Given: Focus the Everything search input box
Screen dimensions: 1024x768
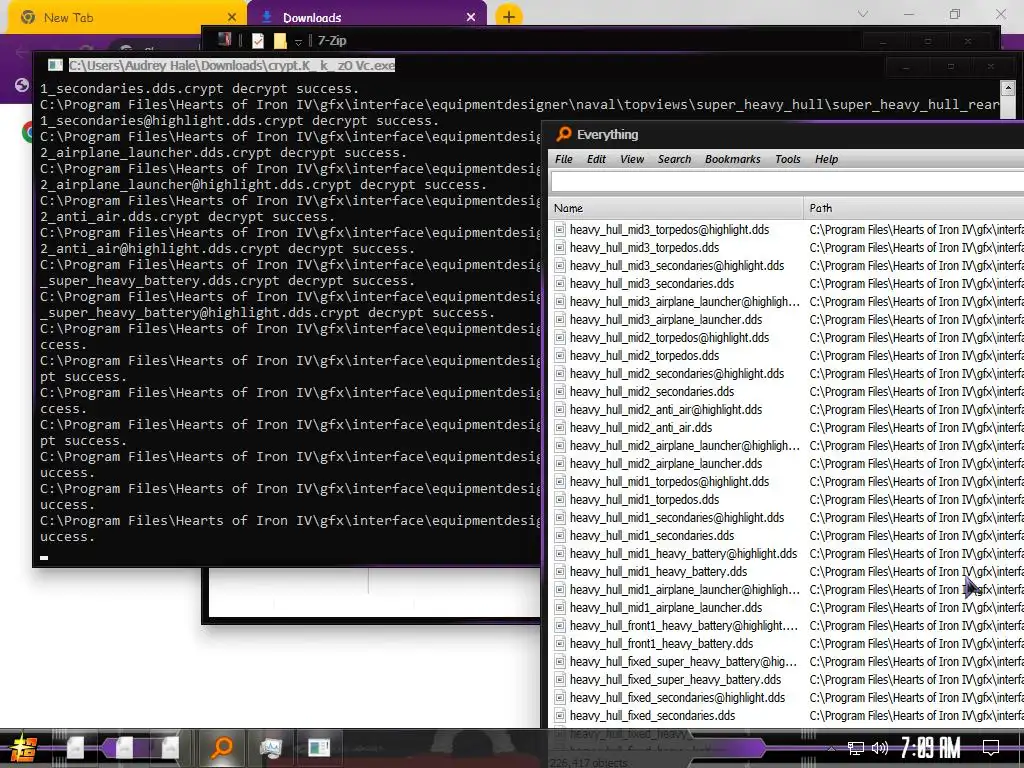Looking at the screenshot, I should [x=787, y=182].
